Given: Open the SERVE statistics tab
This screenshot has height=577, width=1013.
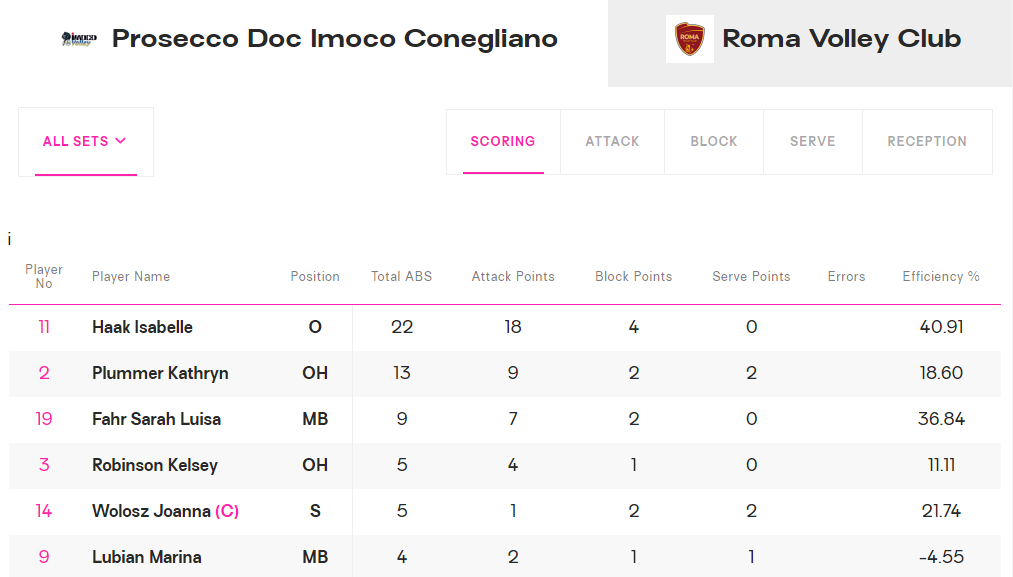Looking at the screenshot, I should click(x=812, y=142).
